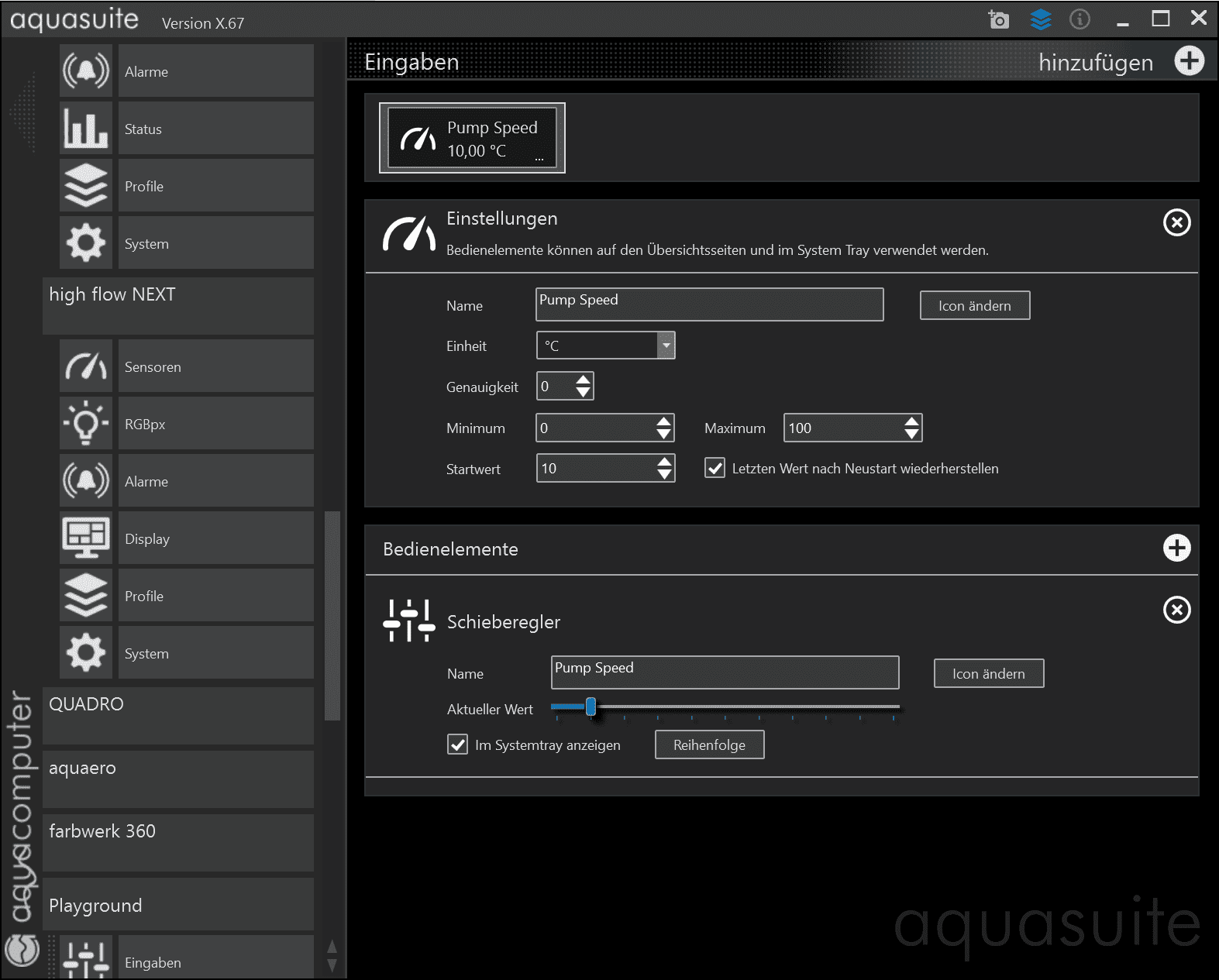Viewport: 1219px width, 980px height.
Task: Click the high flow NEXT Alarme bell icon
Action: [x=86, y=481]
